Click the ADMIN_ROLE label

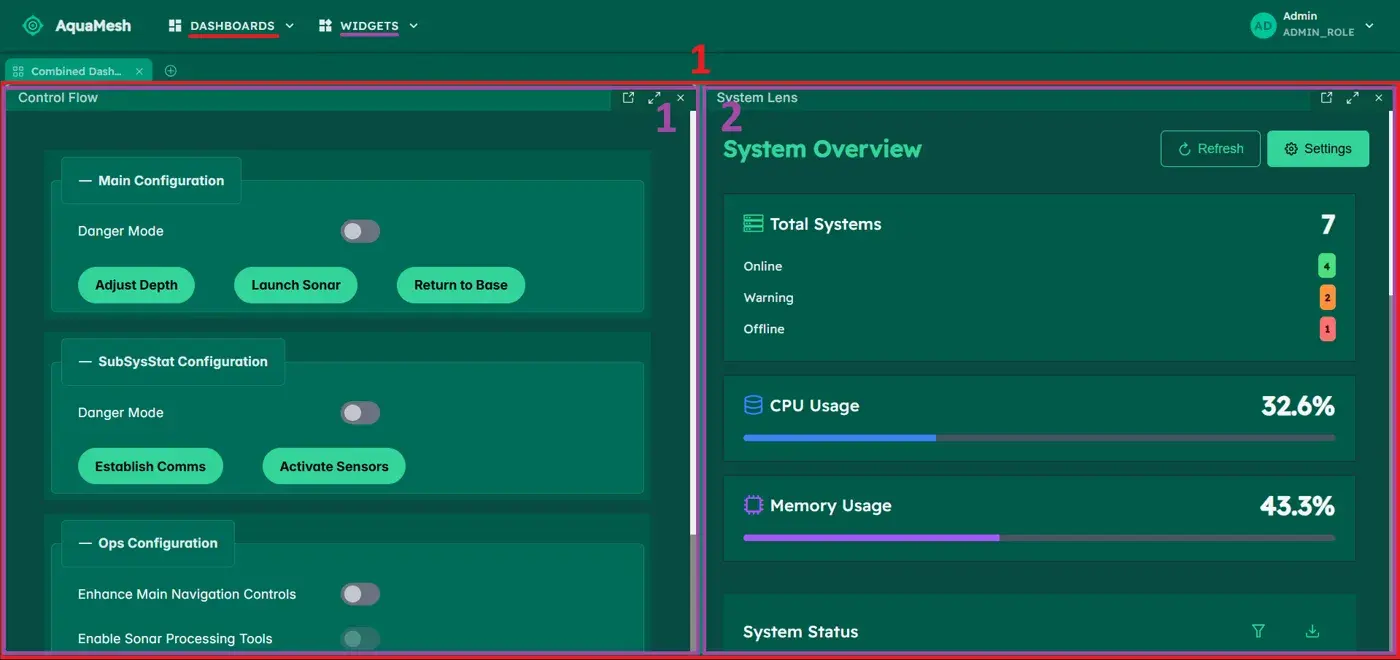1319,33
